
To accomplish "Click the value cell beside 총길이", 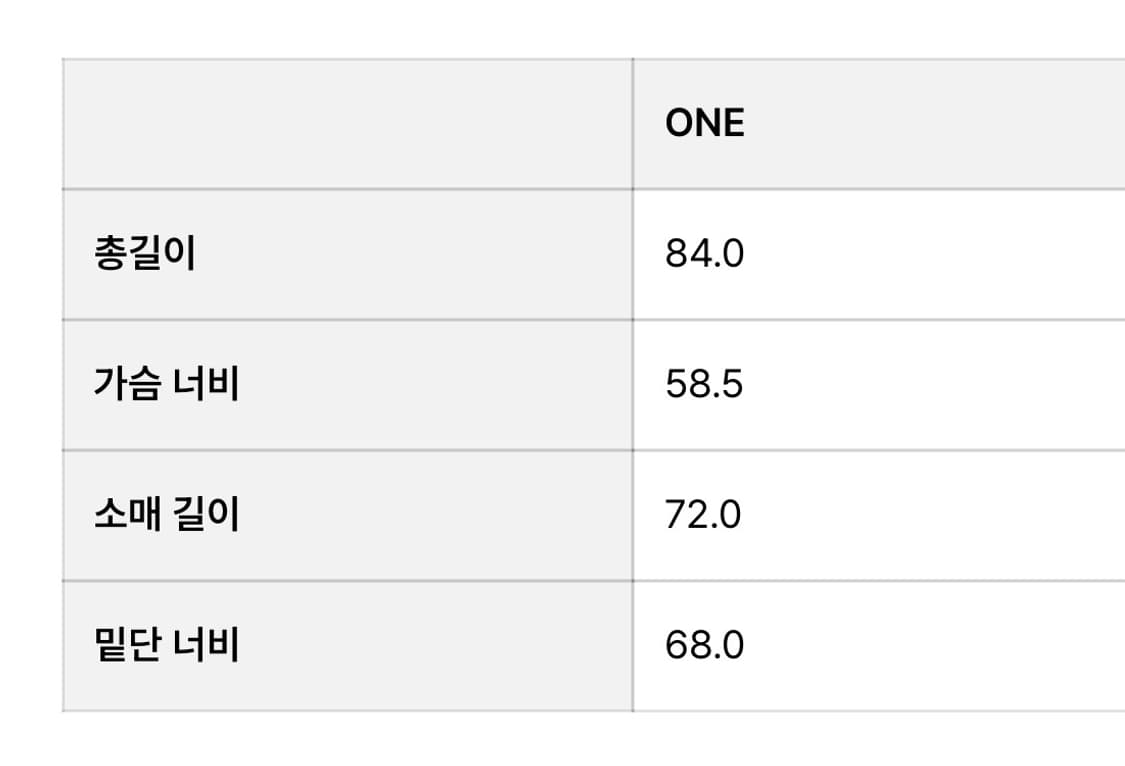I will click(x=878, y=254).
